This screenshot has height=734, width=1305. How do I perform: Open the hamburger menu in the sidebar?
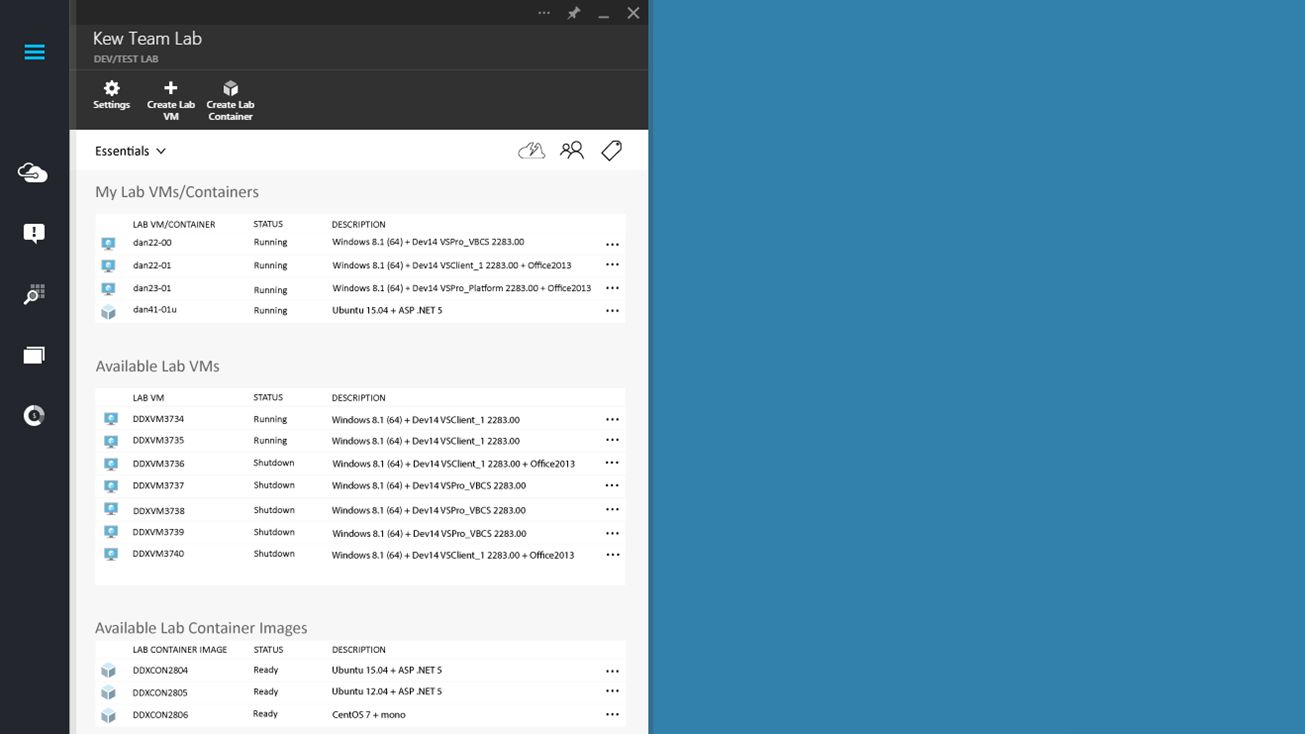pyautogui.click(x=34, y=52)
